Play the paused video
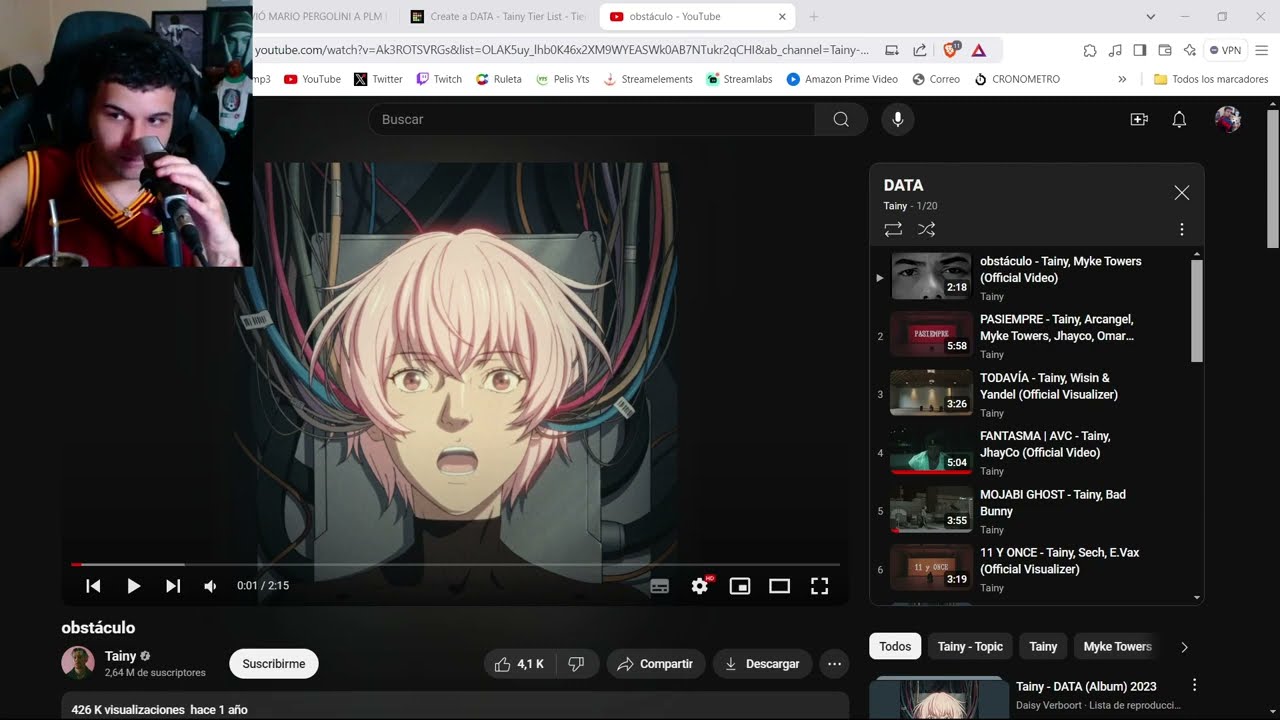 [133, 586]
